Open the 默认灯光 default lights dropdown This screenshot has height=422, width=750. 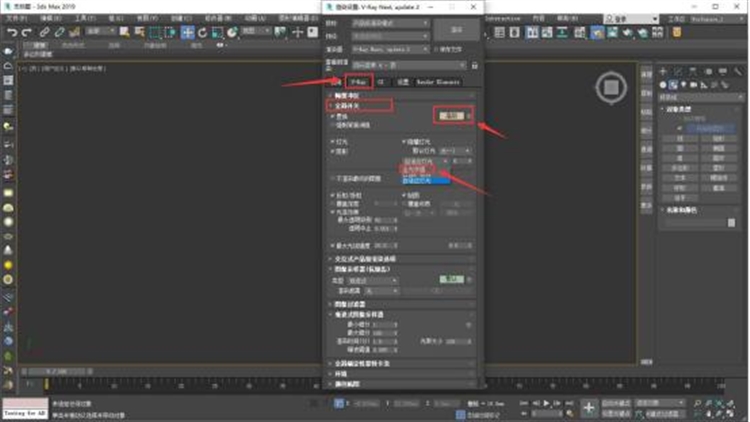[455, 151]
